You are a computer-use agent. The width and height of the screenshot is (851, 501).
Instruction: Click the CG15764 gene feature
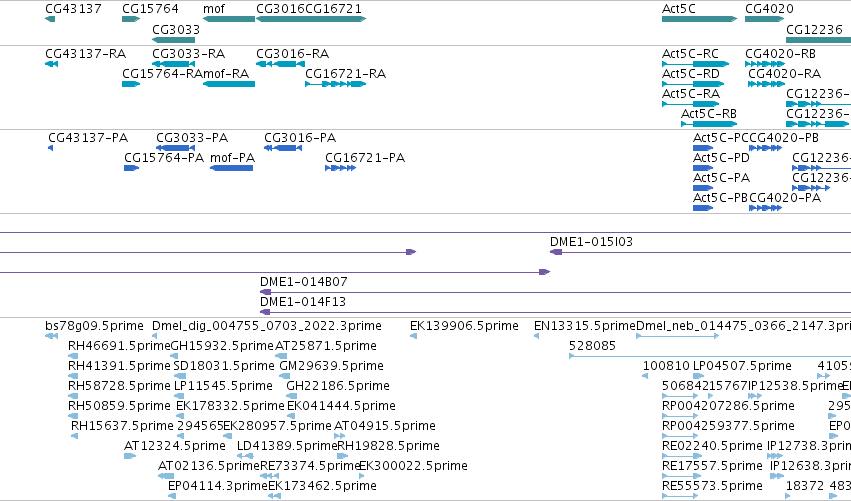131,19
